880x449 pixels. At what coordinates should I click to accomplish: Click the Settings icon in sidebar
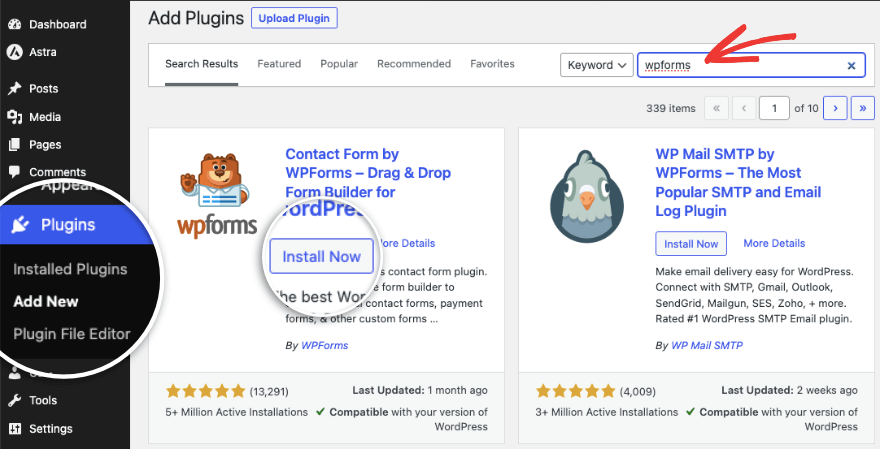coord(14,429)
